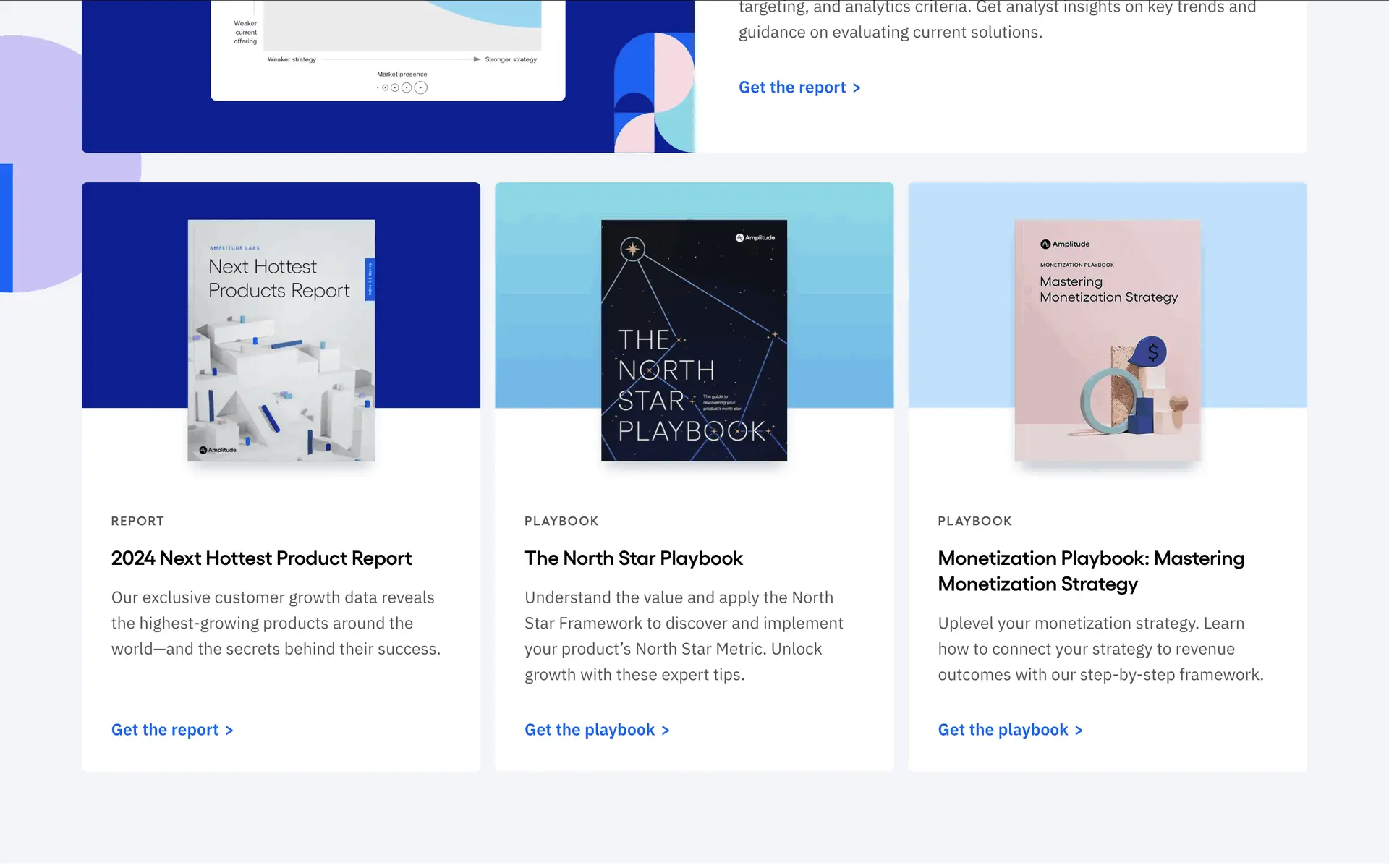Click the Amplitude logo on white report cover
The width and height of the screenshot is (1389, 868).
point(218,450)
